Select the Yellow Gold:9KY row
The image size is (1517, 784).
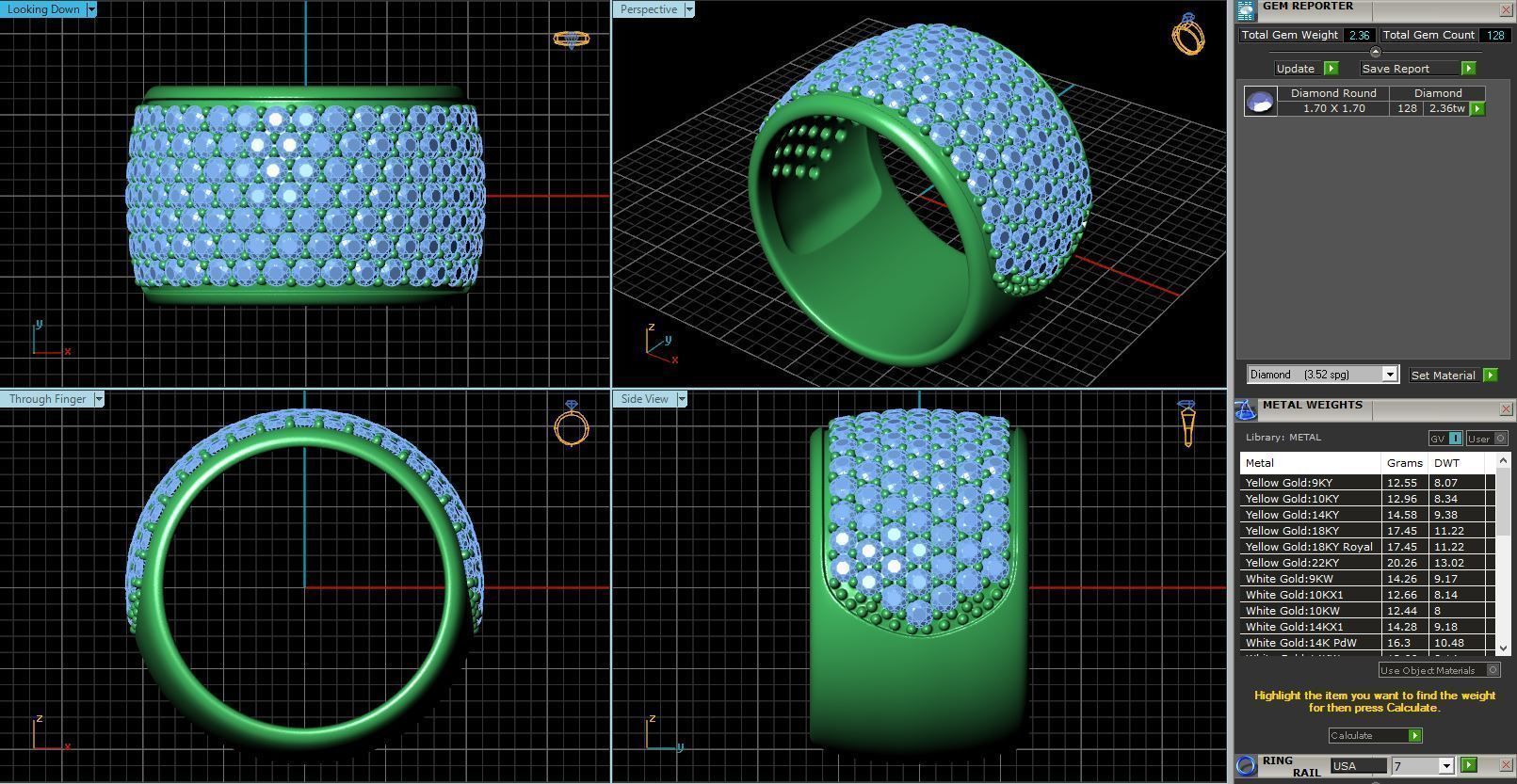point(1367,483)
